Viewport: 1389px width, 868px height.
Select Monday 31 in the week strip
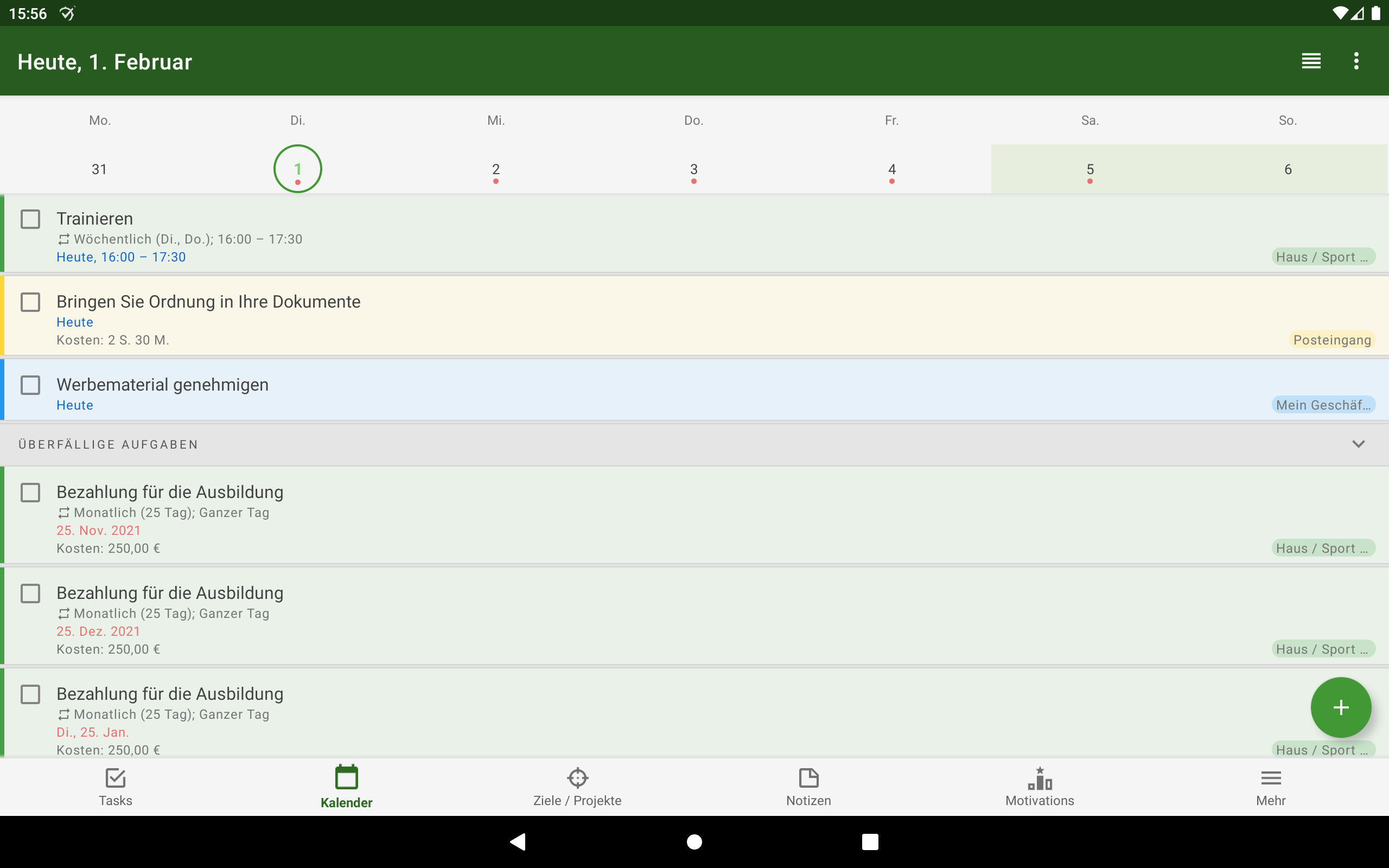pyautogui.click(x=99, y=169)
